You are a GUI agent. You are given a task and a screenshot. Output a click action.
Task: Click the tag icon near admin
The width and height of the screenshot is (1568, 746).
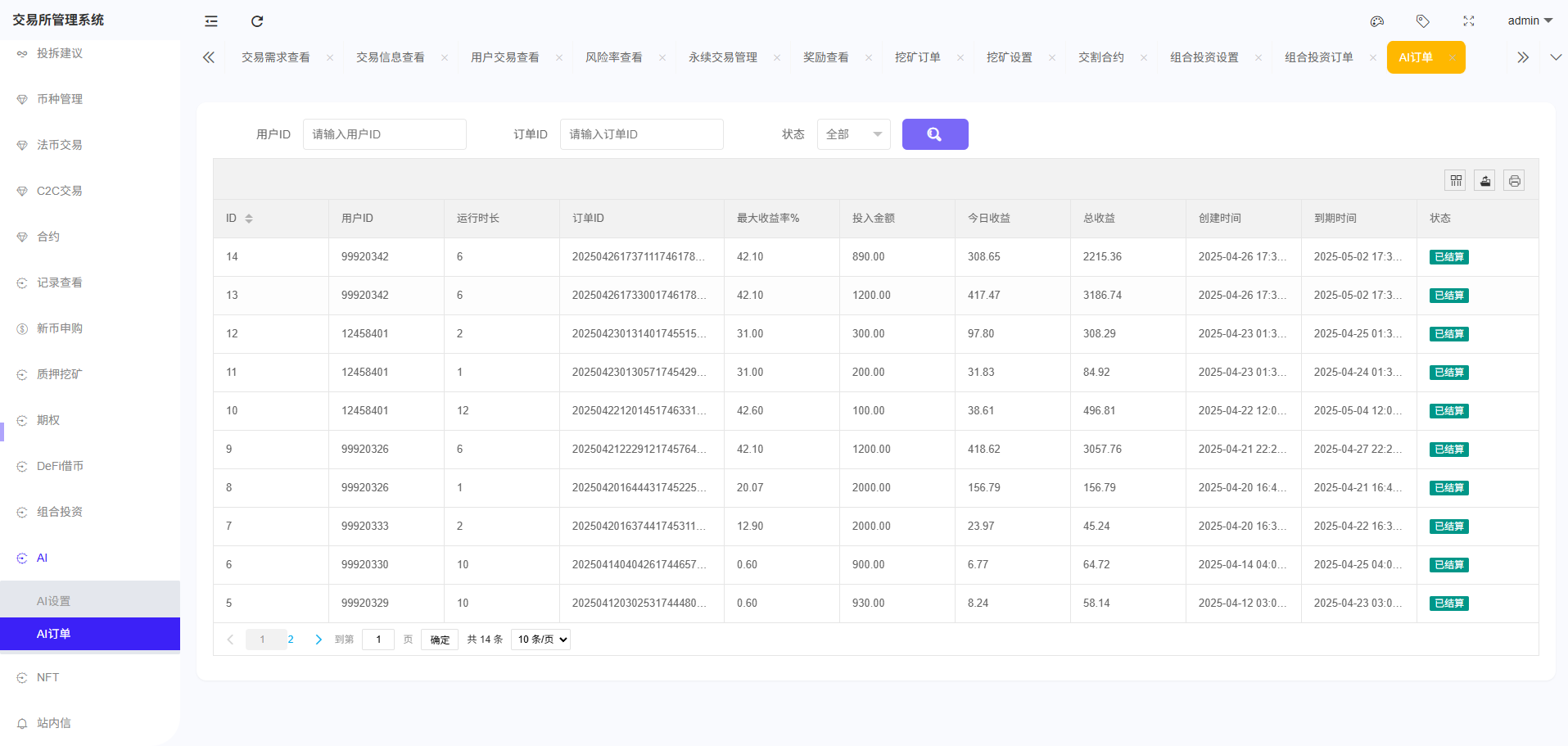pos(1422,21)
